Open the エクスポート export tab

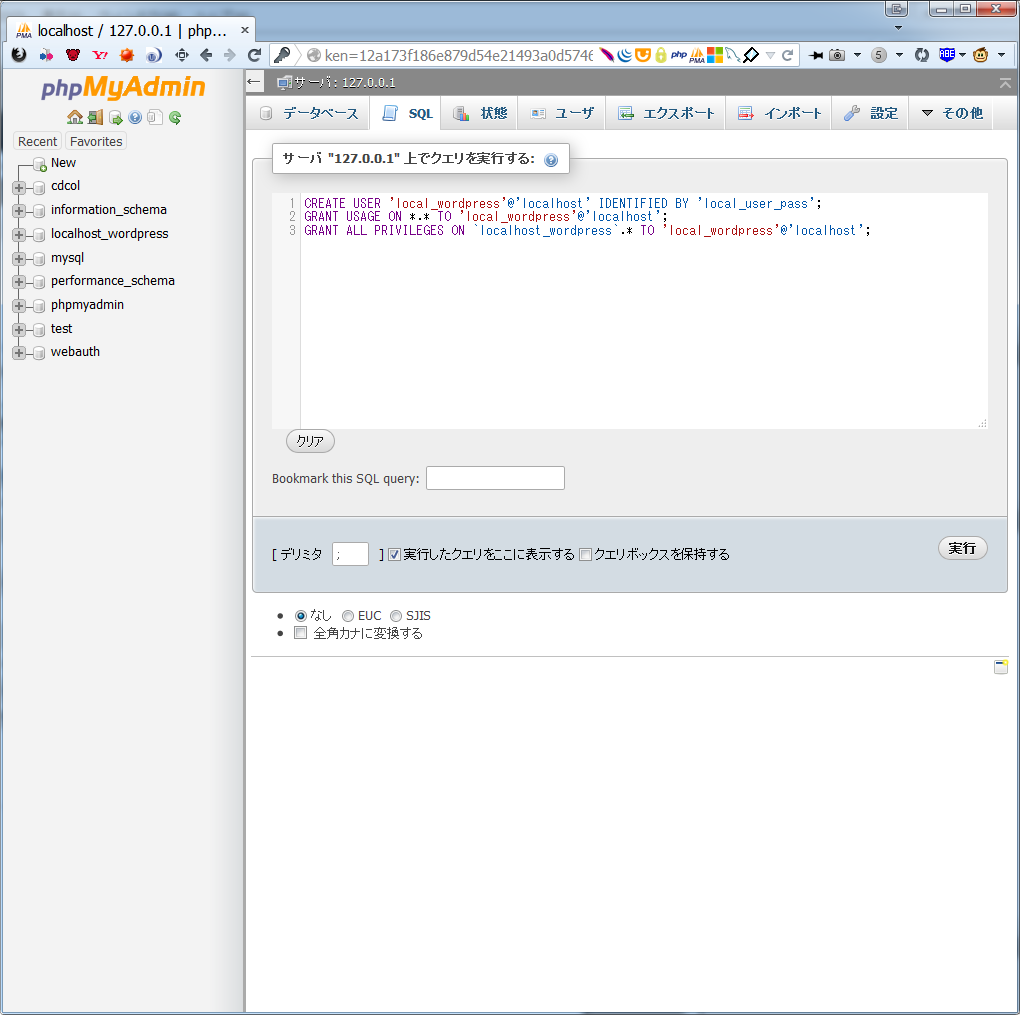tap(665, 113)
